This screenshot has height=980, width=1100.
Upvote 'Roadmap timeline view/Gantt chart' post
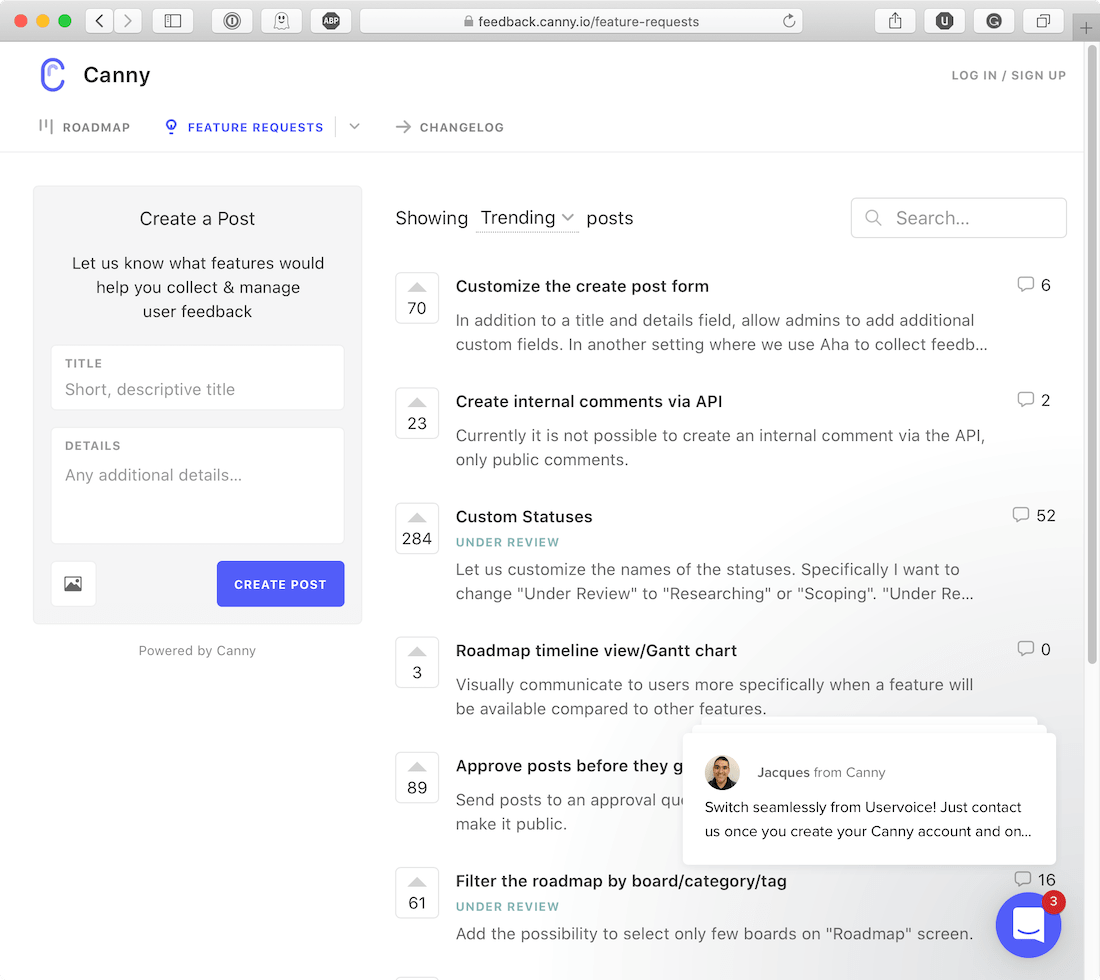[417, 662]
